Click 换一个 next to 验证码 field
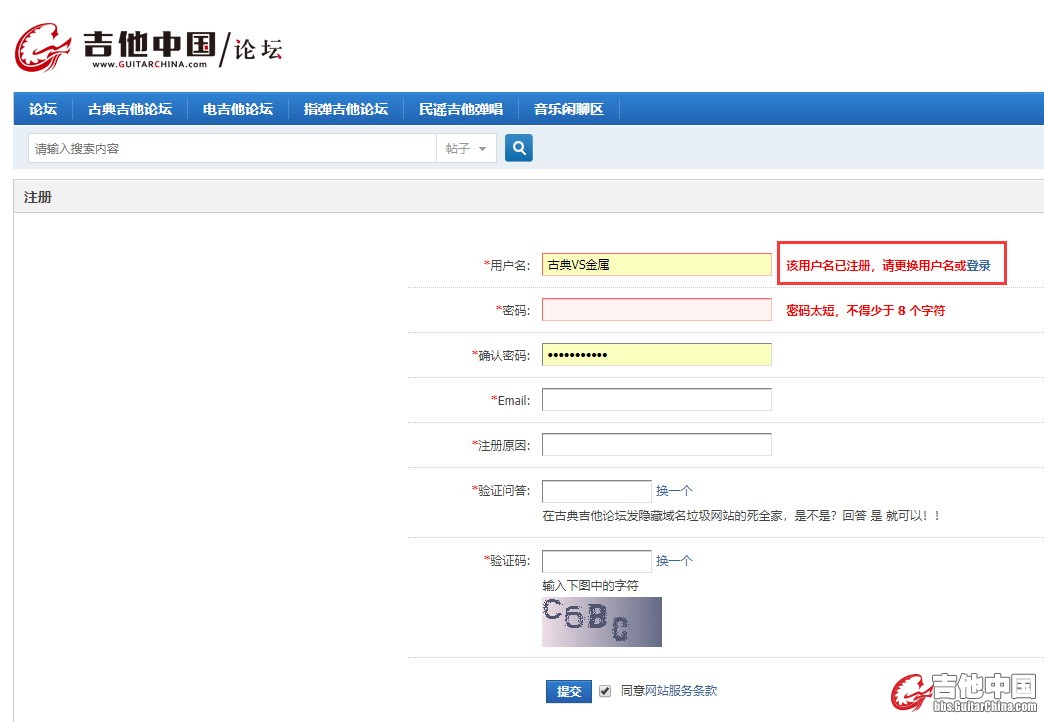This screenshot has width=1044, height=722. 674,561
